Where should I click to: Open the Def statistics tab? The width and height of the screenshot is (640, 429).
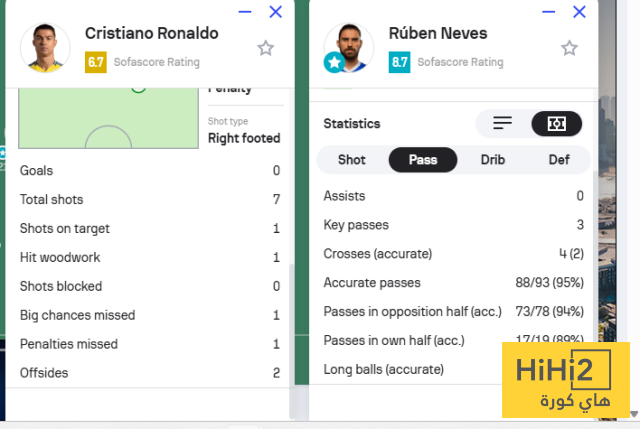tap(559, 160)
